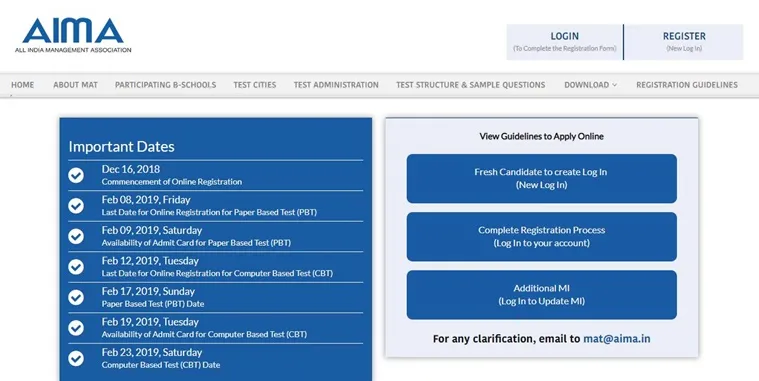Click checkmark icon beside Feb 08, 2019, Friday
Screen dimensions: 759x381
76,206
